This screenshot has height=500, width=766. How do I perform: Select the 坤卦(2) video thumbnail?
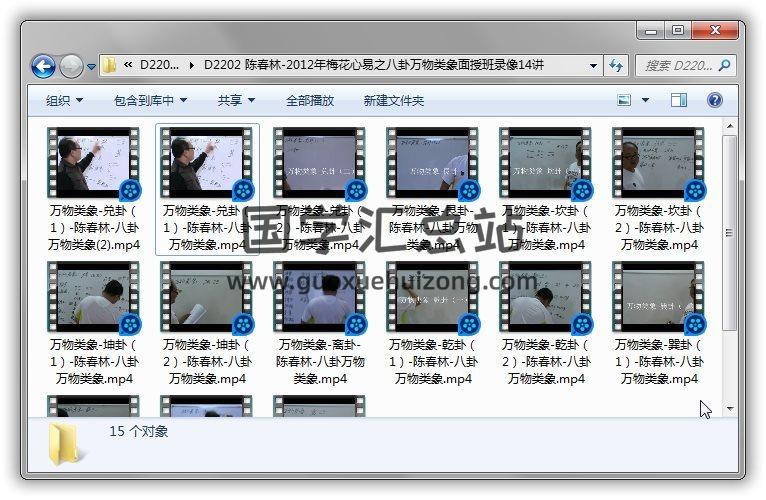[x=206, y=297]
